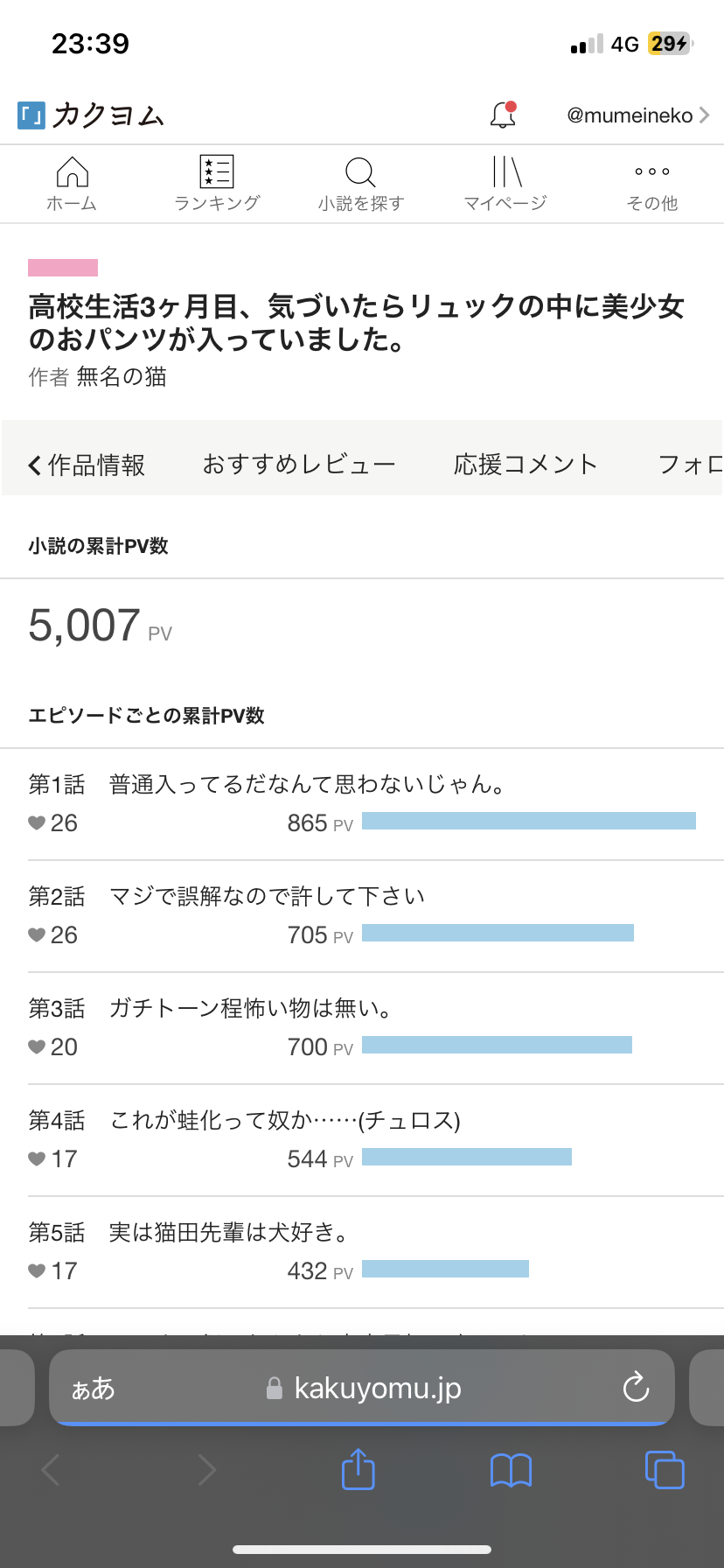Open the novel title link

point(356,323)
